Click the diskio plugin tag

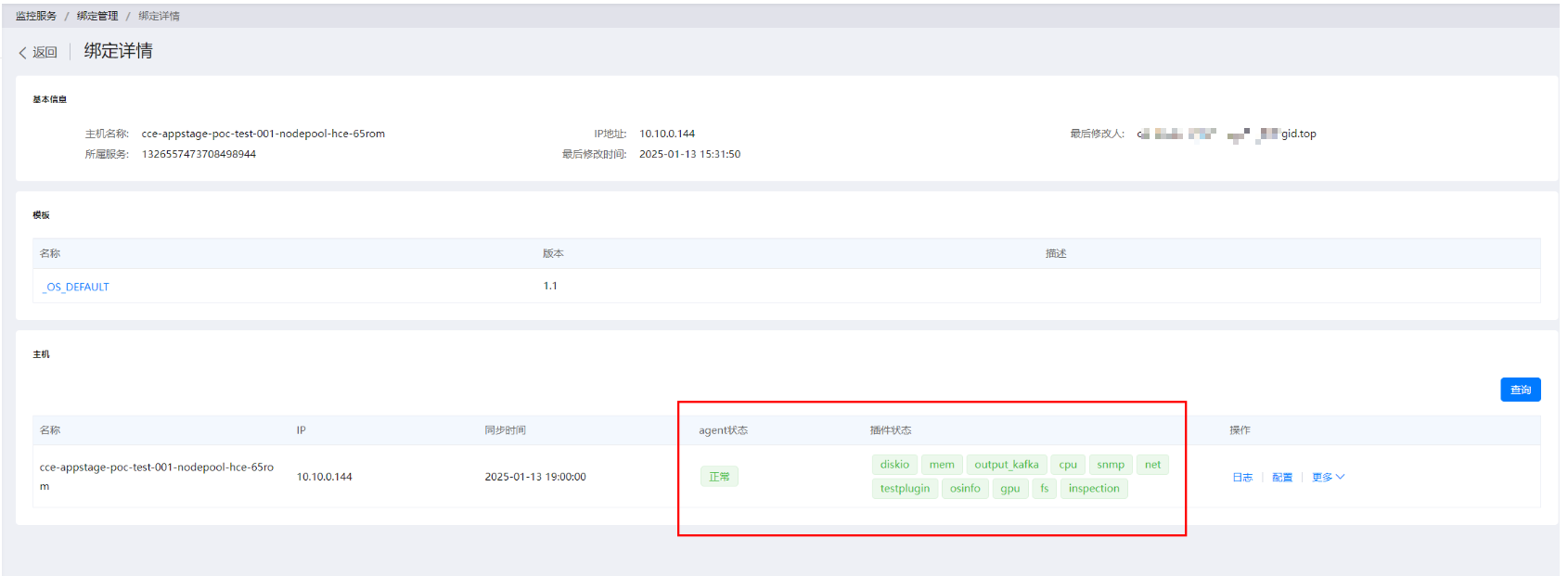pyautogui.click(x=894, y=465)
